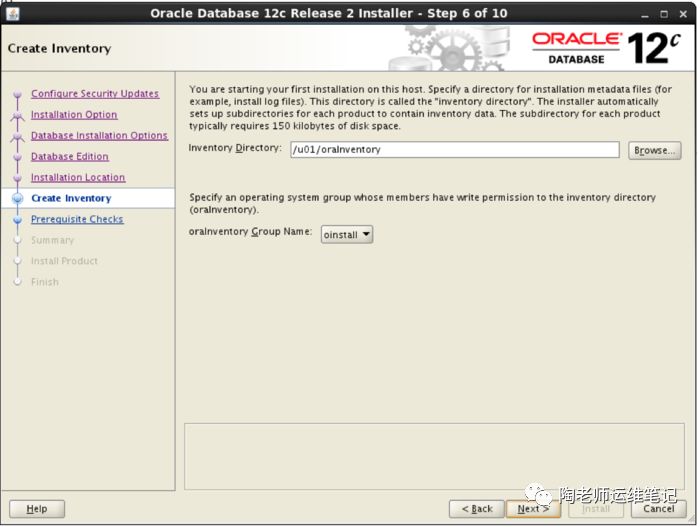
Task: Expand the oraInventory Group Name dropdown
Action: click(x=347, y=234)
